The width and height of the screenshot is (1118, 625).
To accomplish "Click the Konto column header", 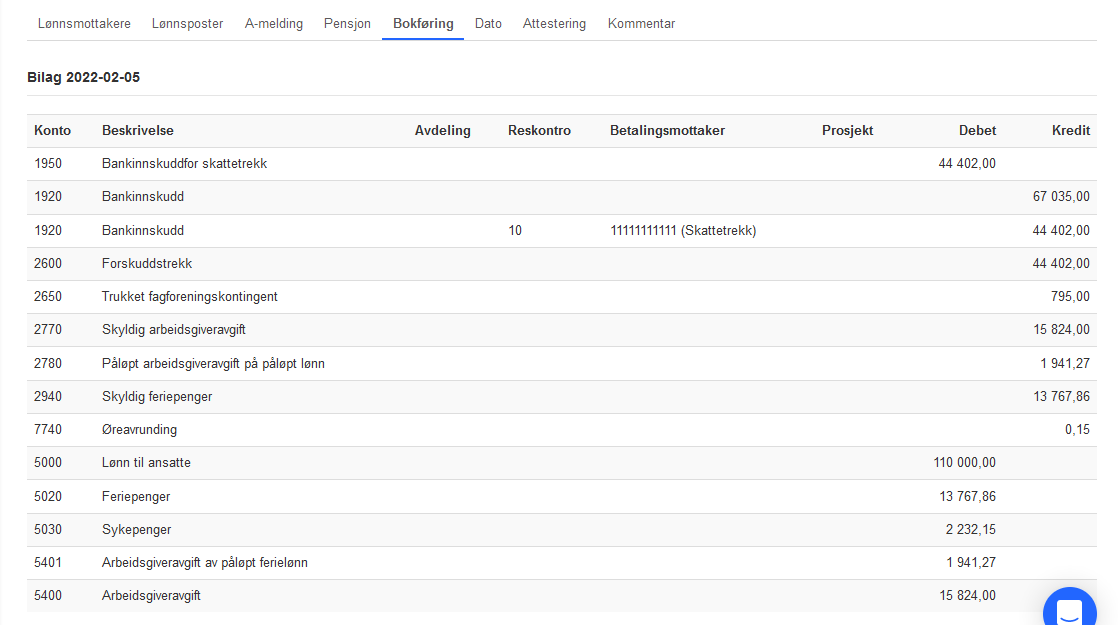I will click(52, 131).
